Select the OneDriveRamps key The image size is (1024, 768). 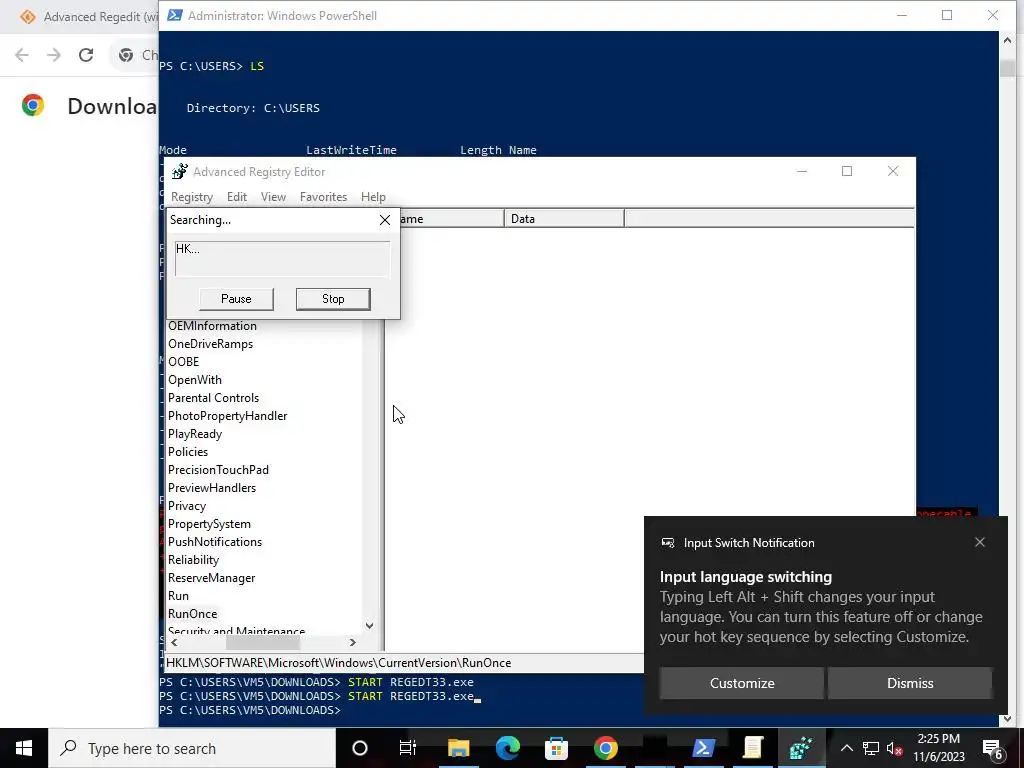pyautogui.click(x=210, y=344)
